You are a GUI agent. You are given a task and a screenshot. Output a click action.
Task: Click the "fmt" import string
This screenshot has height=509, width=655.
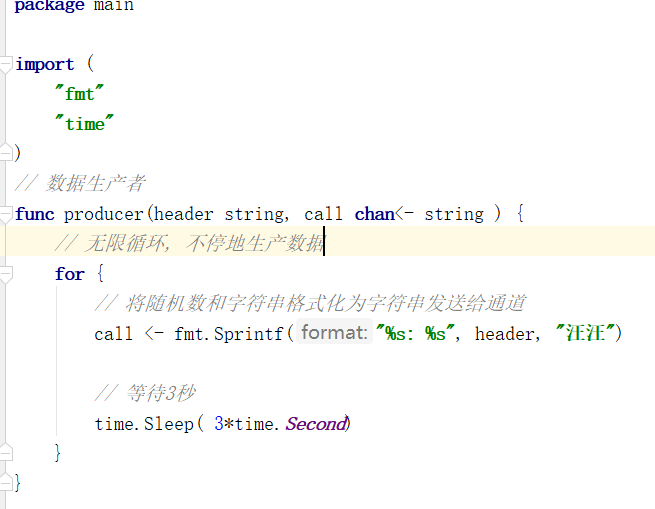point(79,94)
